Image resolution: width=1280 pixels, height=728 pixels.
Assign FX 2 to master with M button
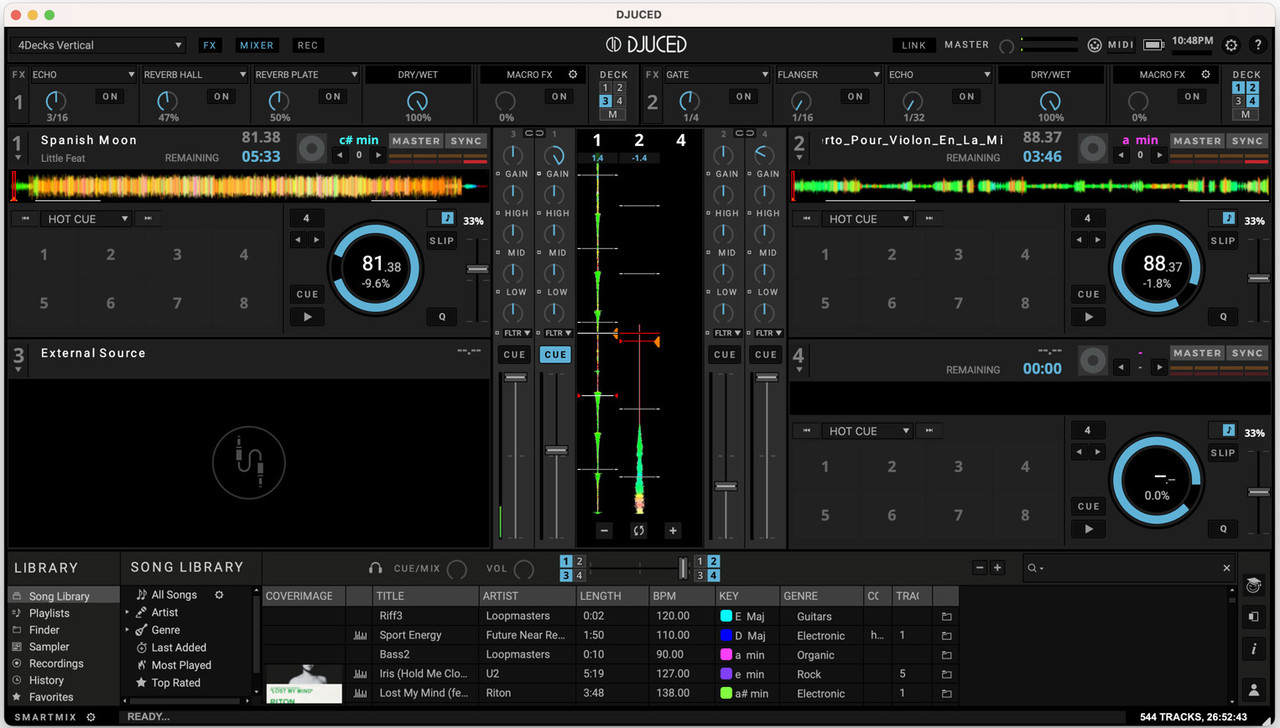coord(1246,114)
